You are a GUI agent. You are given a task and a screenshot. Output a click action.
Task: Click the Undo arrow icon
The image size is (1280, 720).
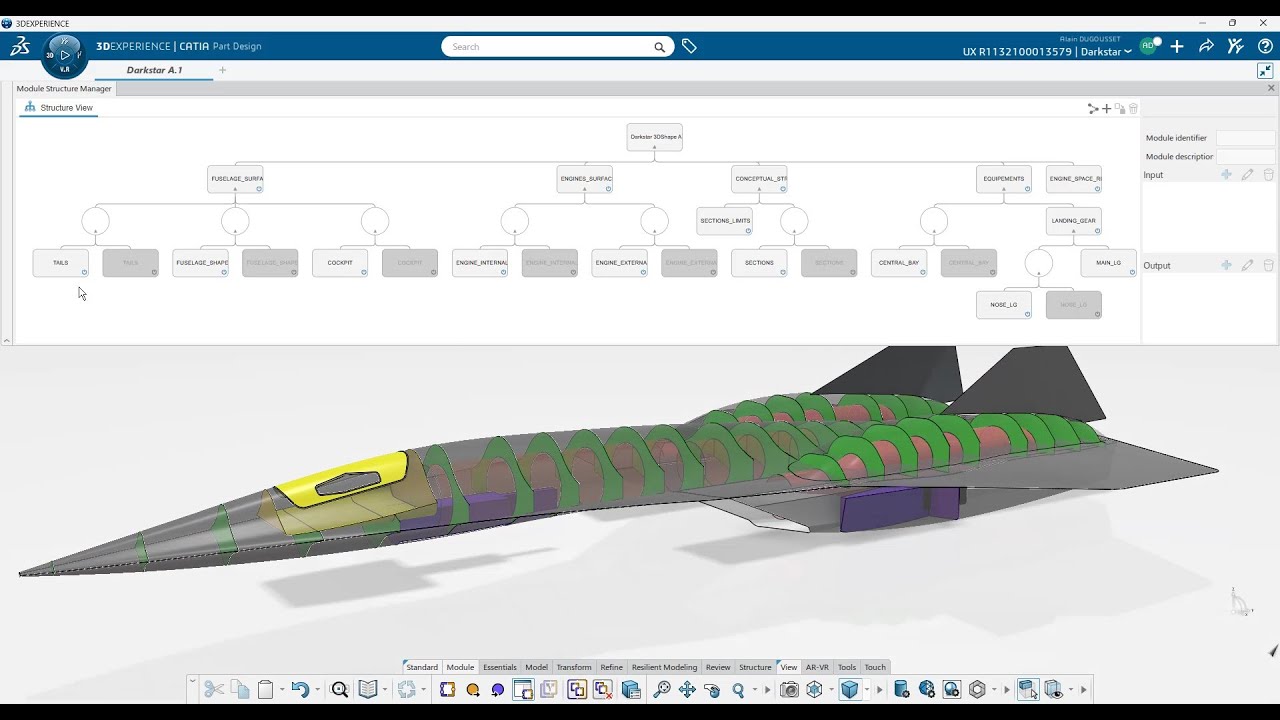click(300, 689)
